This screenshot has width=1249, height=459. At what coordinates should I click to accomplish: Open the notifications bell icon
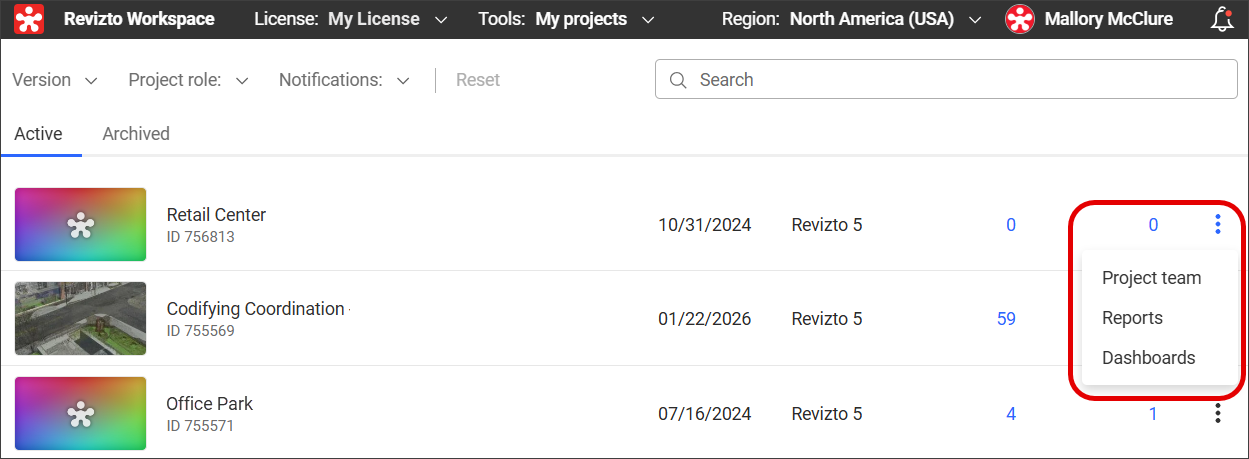pyautogui.click(x=1221, y=19)
